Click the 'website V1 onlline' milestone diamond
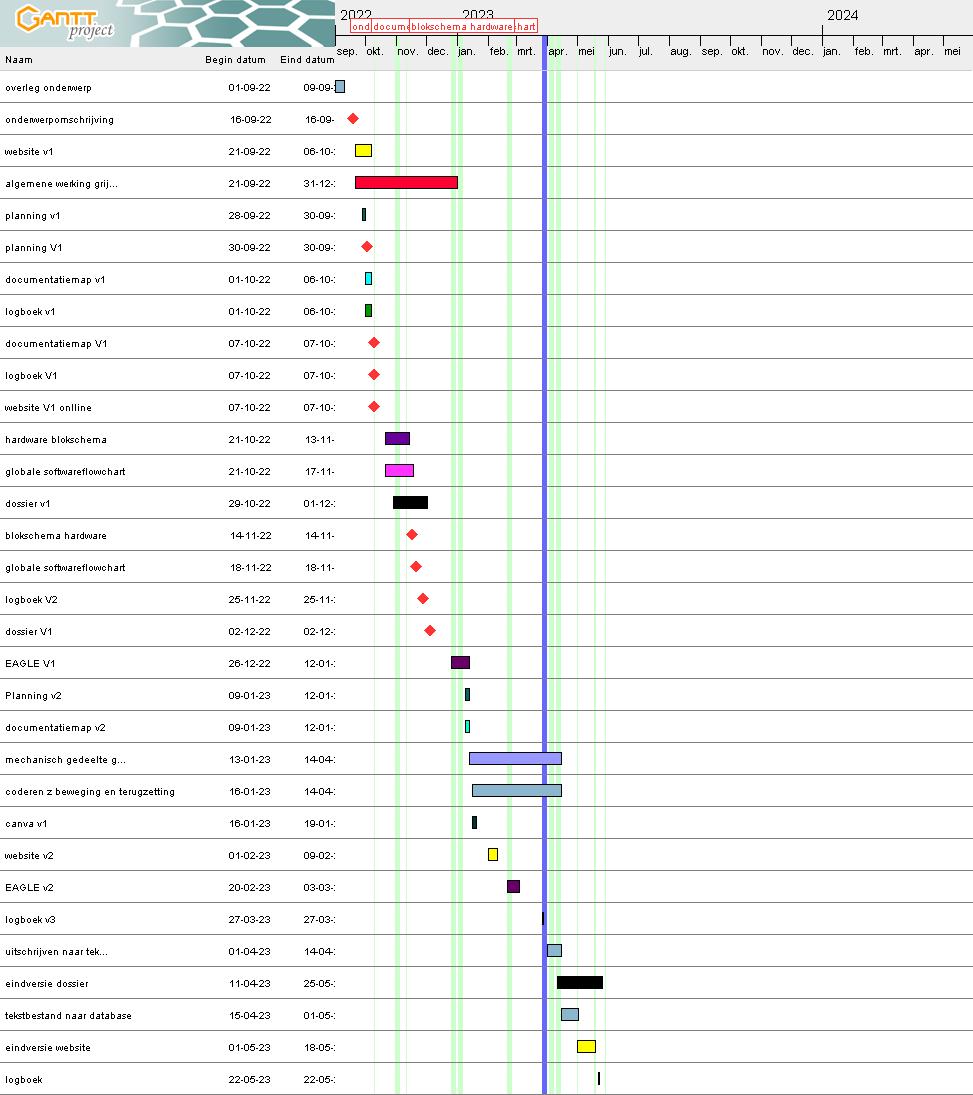This screenshot has height=1095, width=973. click(x=374, y=407)
